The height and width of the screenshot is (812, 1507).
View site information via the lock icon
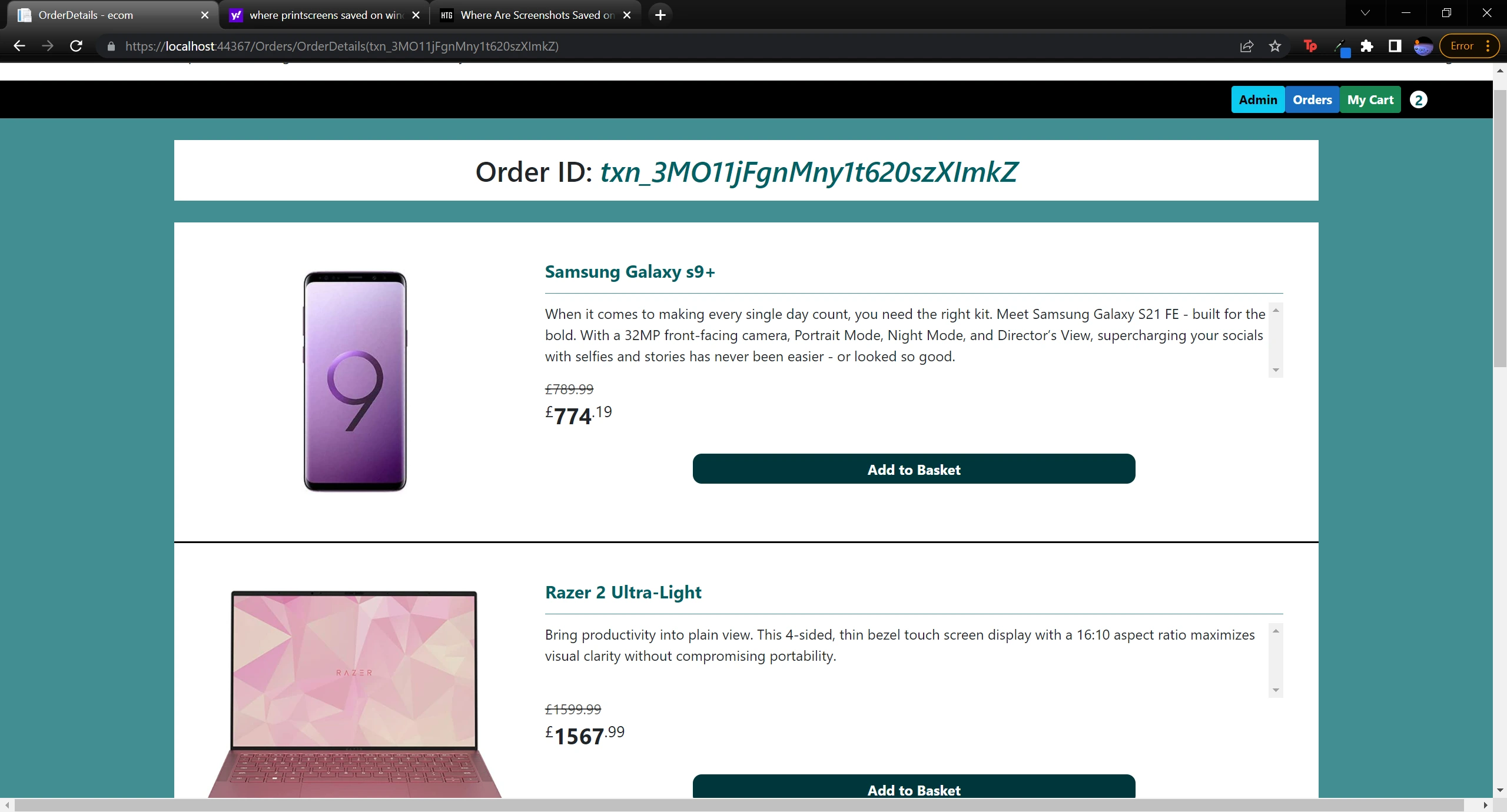click(111, 46)
